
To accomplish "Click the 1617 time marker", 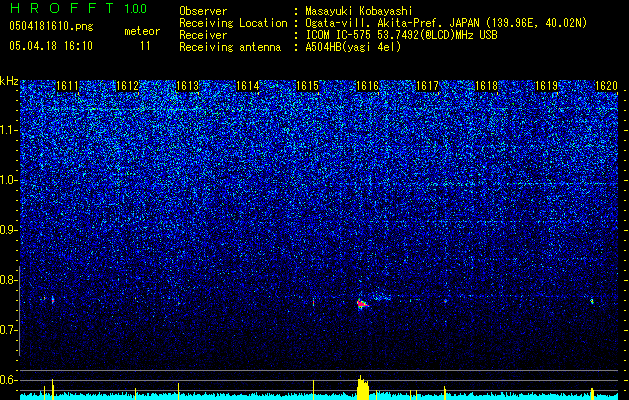I will click(428, 86).
